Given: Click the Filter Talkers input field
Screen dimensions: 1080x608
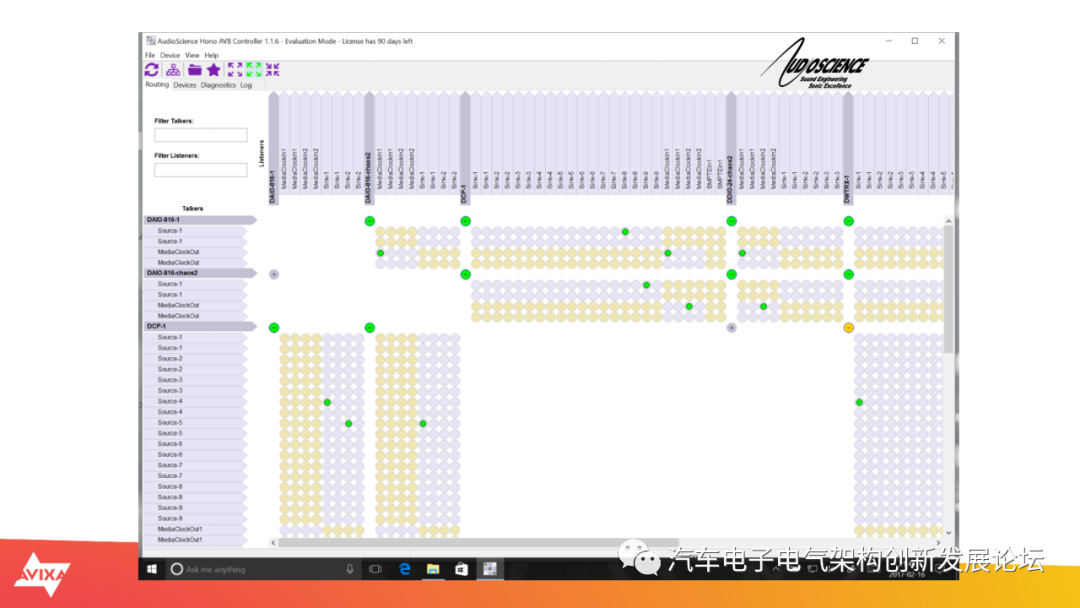Looking at the screenshot, I should click(x=200, y=135).
